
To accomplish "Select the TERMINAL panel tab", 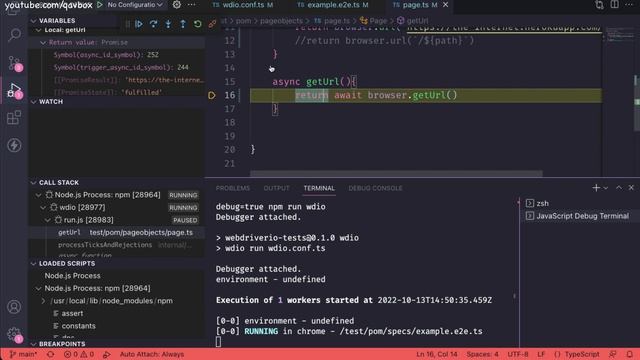I will click(x=319, y=188).
